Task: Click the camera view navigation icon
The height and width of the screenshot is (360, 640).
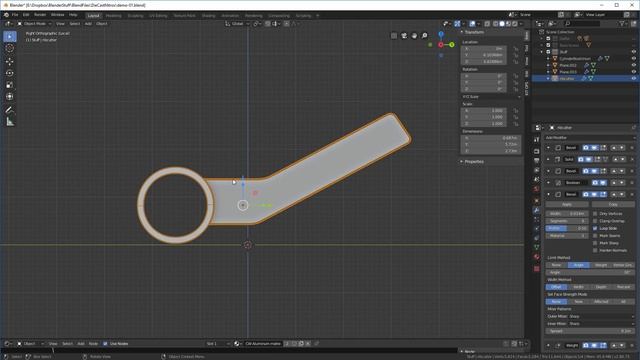Action: pyautogui.click(x=404, y=36)
